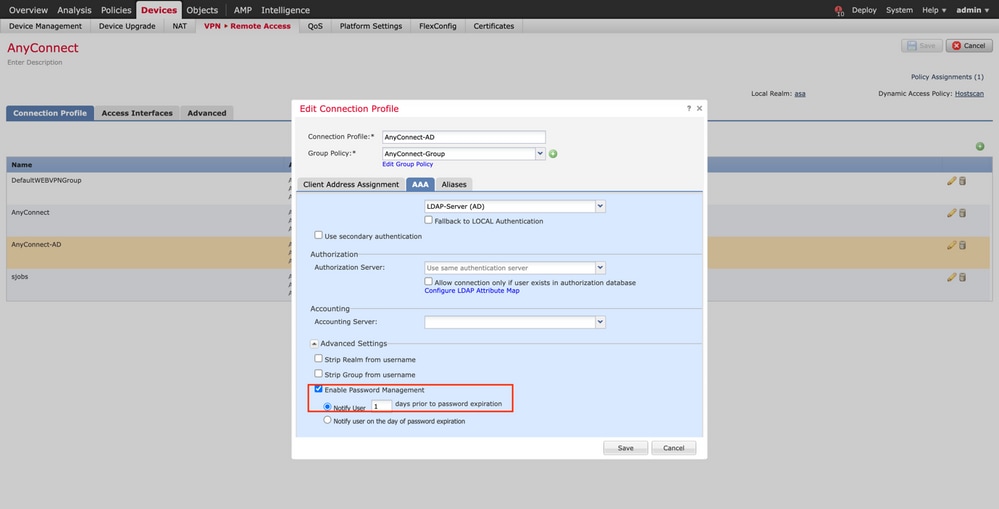Toggle Strip Group from username
999x509 pixels.
tap(319, 373)
